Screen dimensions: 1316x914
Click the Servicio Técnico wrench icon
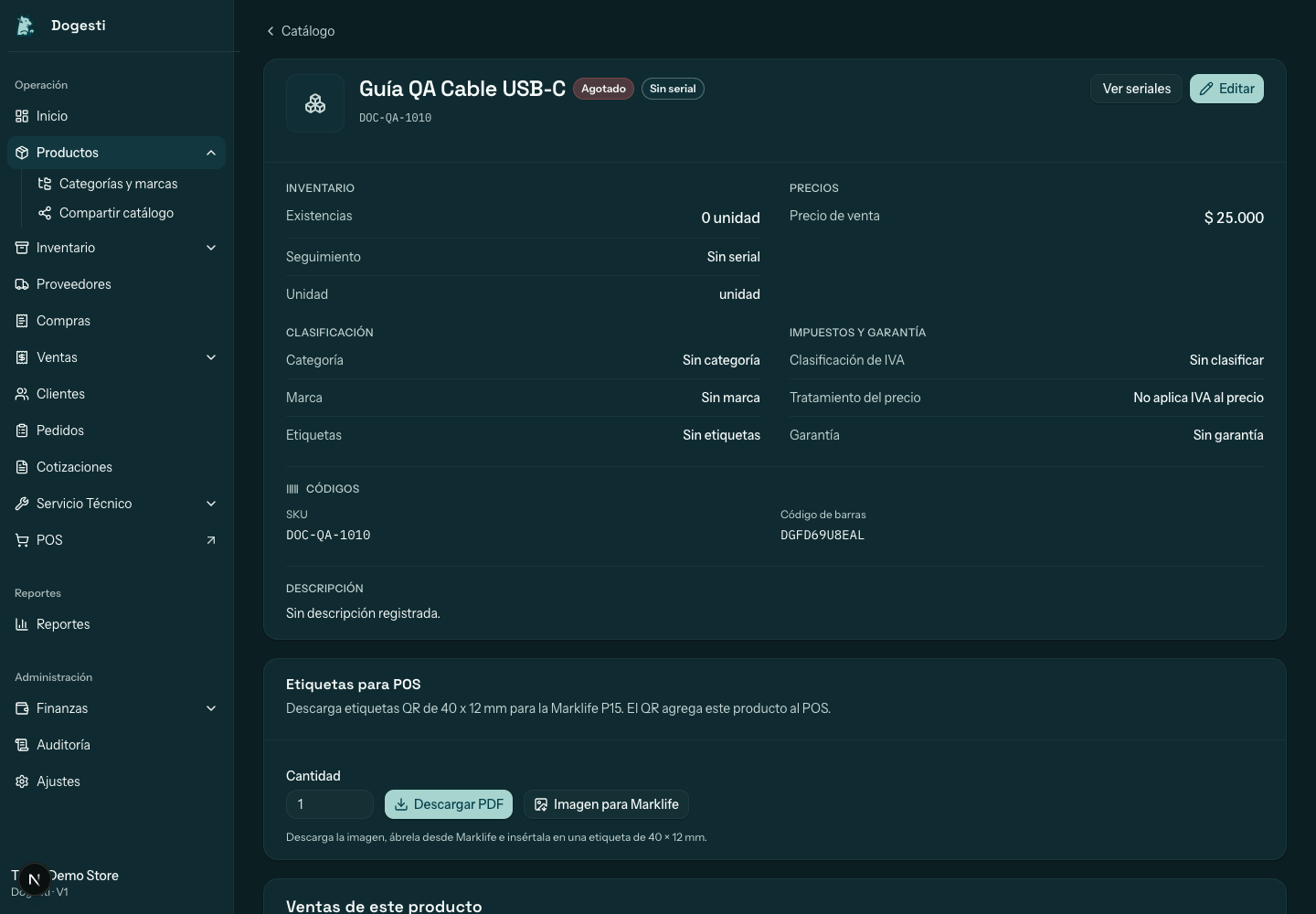click(22, 504)
